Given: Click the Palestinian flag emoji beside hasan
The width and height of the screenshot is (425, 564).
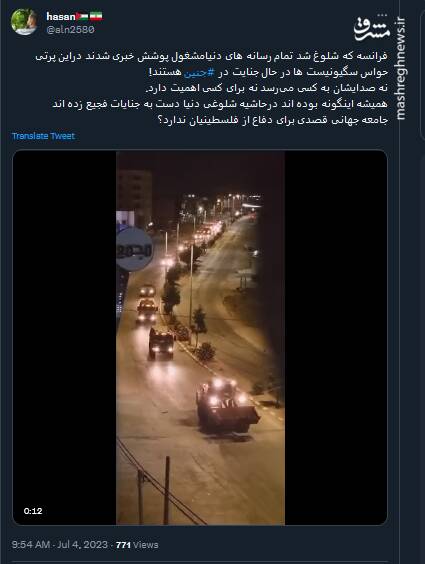Looking at the screenshot, I should [82, 16].
